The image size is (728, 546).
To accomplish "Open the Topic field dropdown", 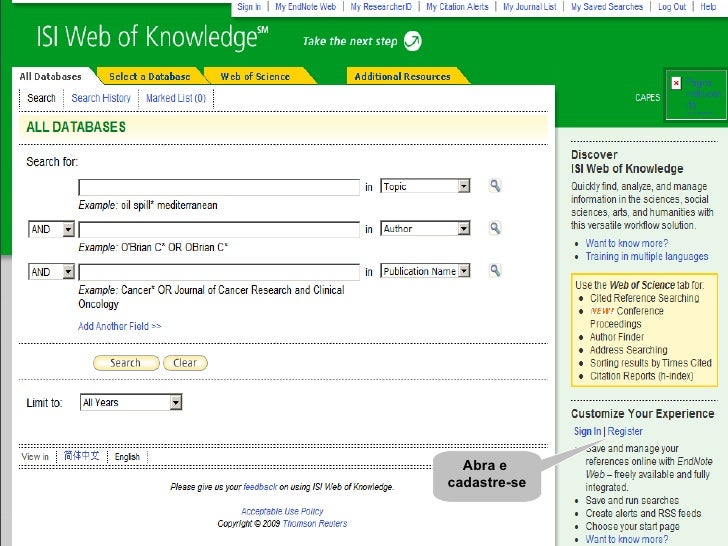I will pos(425,186).
